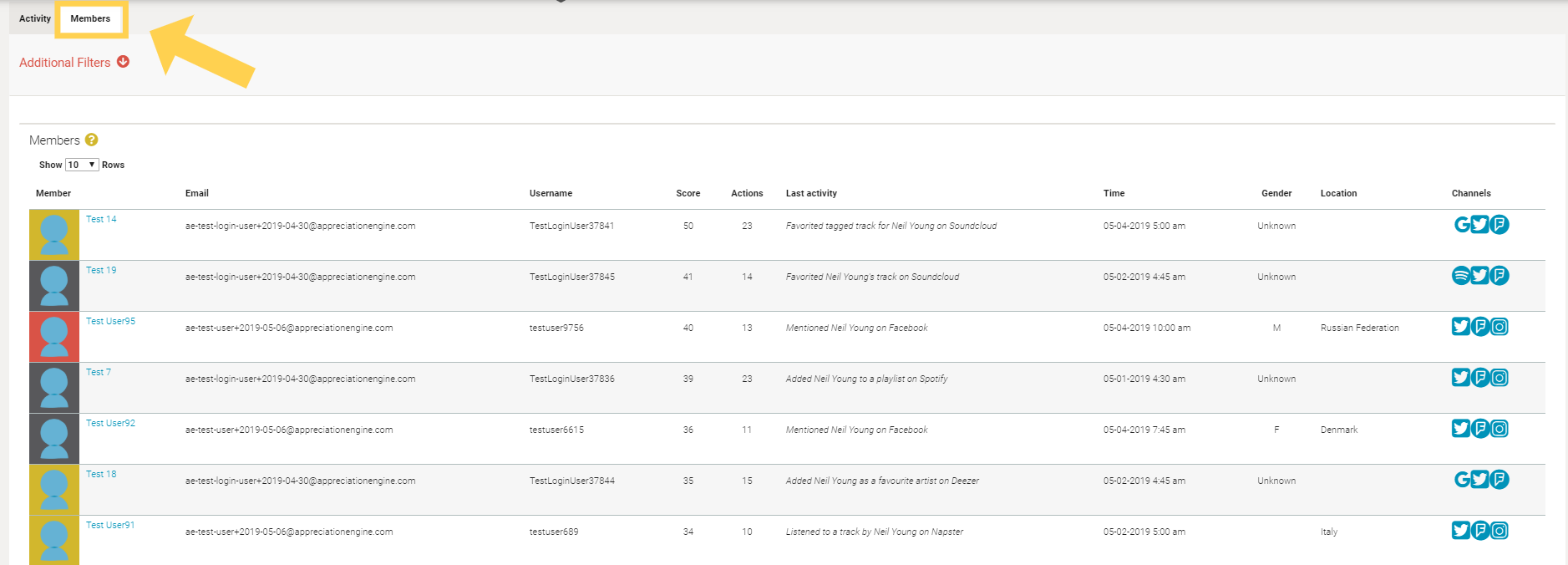Click Test 19's dark grey avatar thumbnail

click(54, 286)
